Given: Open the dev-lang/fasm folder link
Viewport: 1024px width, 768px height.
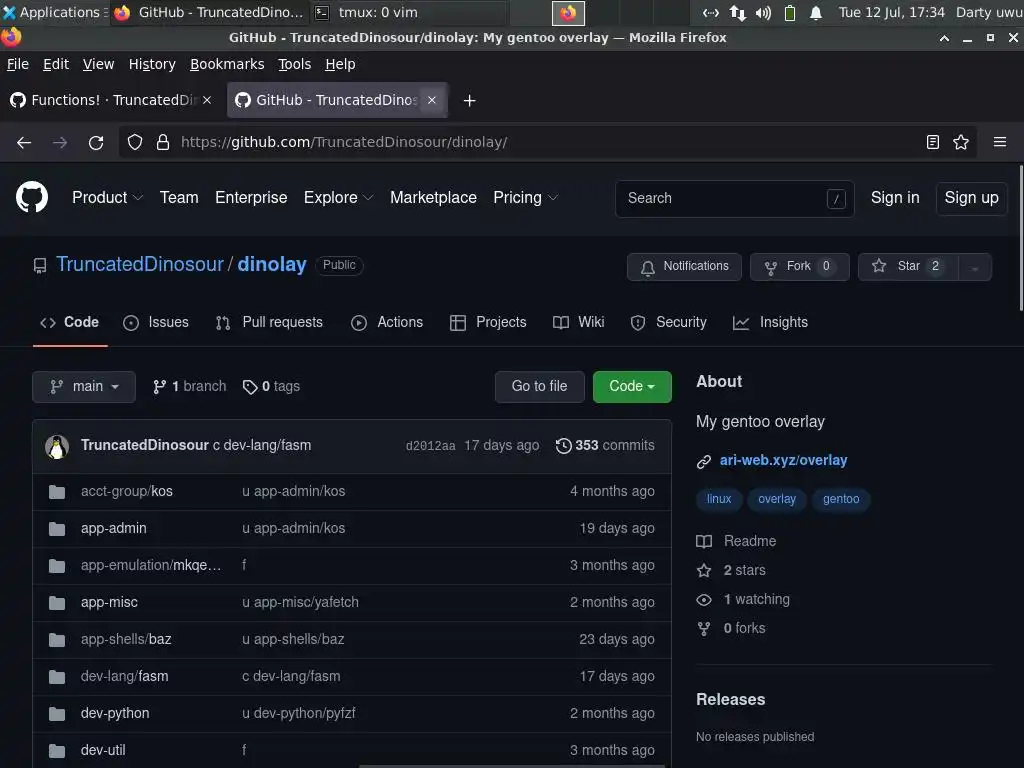Looking at the screenshot, I should (124, 677).
